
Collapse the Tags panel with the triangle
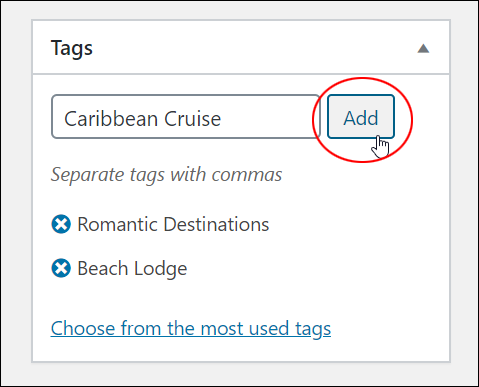(x=423, y=49)
